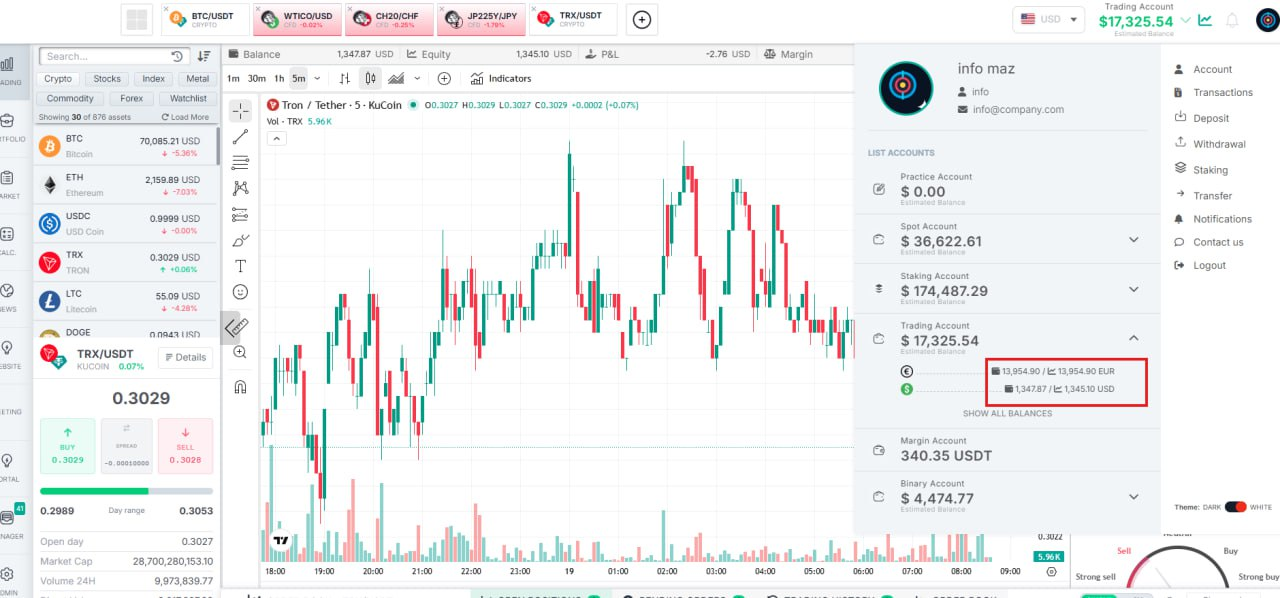Click in the asset search field
This screenshot has height=598, width=1280.
coord(105,56)
